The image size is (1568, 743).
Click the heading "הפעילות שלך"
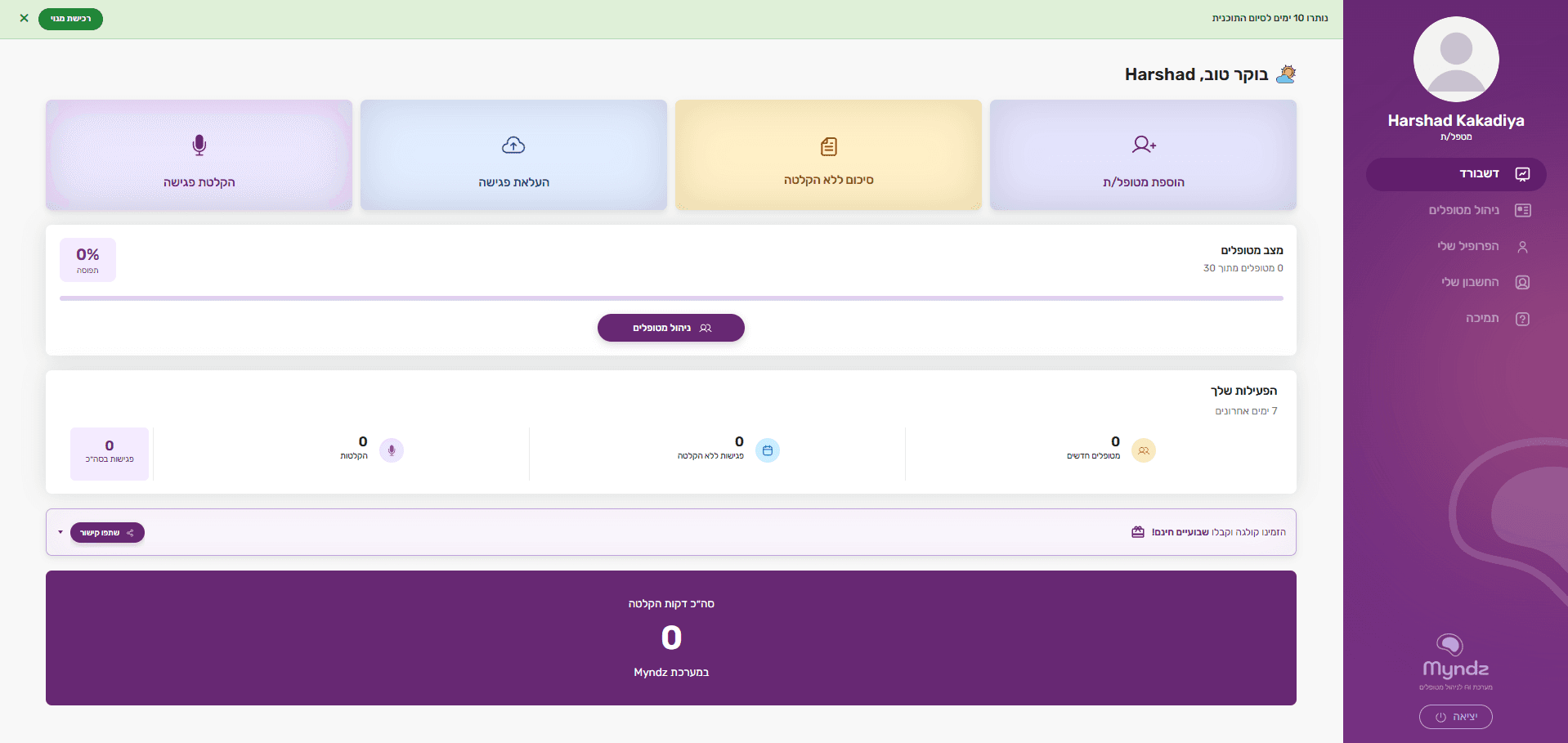(1243, 391)
